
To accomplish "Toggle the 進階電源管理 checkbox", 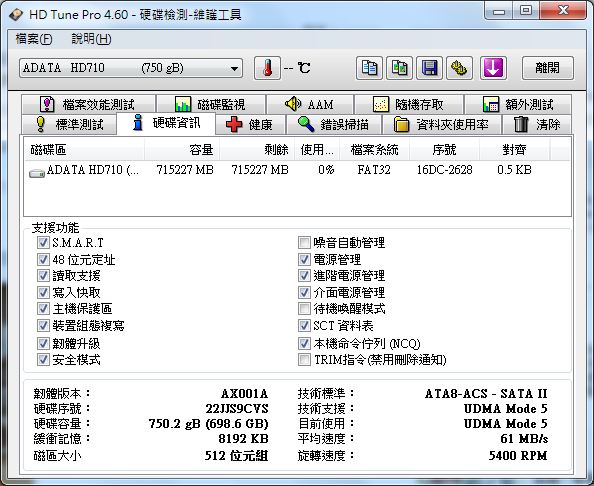I will (304, 275).
